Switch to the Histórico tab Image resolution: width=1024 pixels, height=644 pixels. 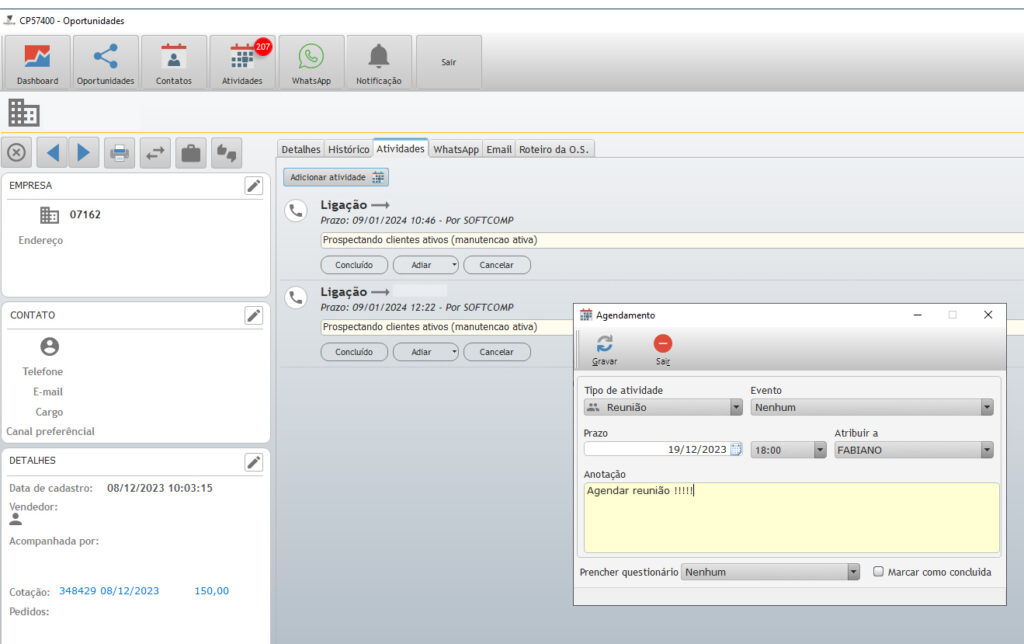point(348,149)
